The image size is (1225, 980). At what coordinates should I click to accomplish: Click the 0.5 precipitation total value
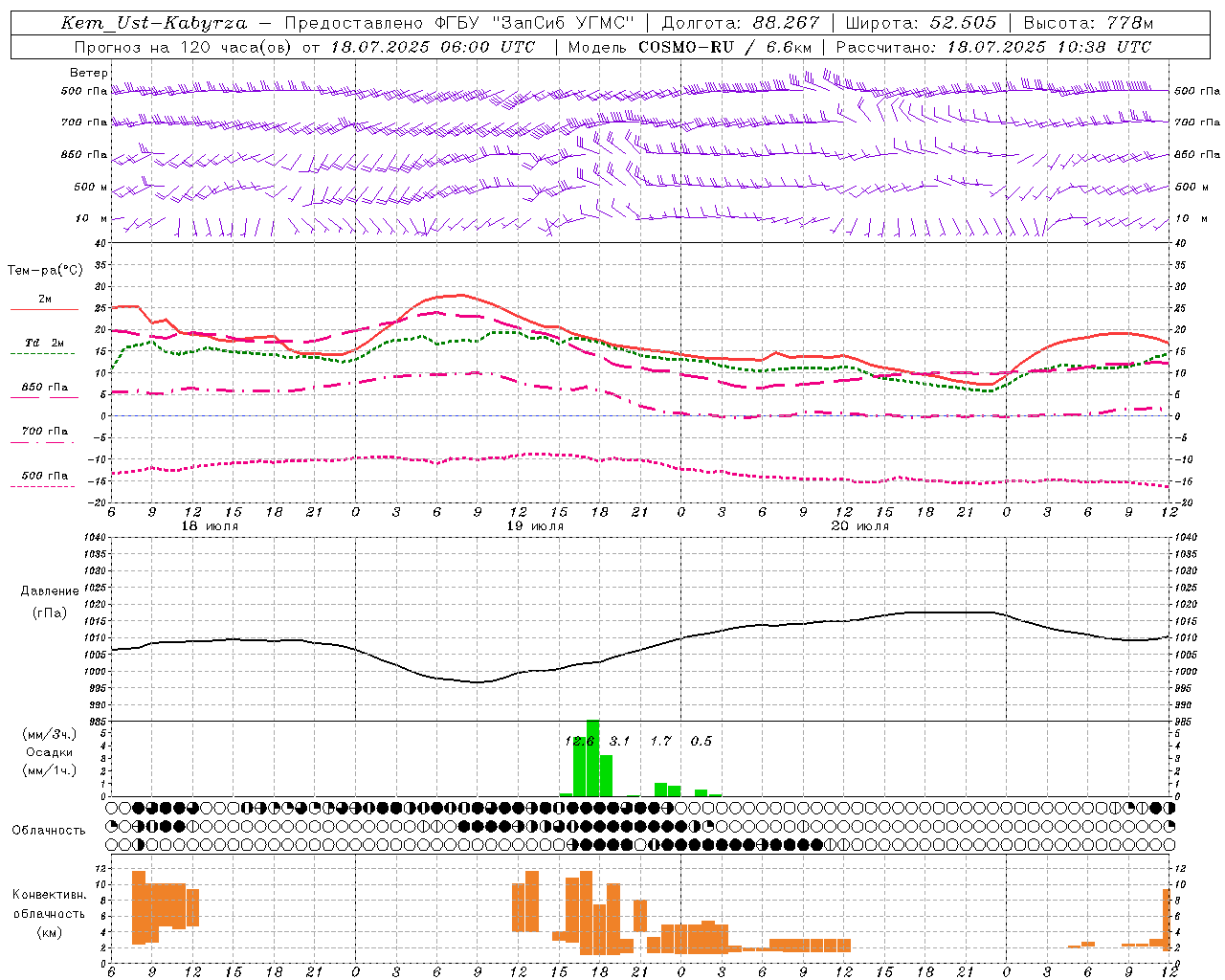click(702, 741)
